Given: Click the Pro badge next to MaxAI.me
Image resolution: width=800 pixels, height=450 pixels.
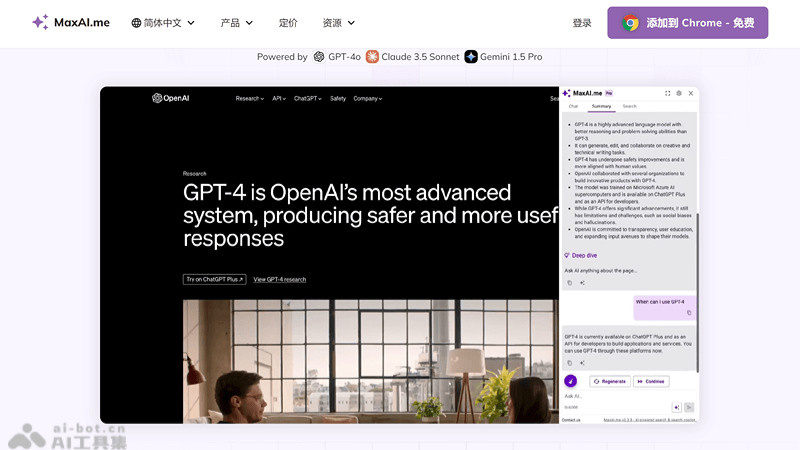Looking at the screenshot, I should pos(609,93).
